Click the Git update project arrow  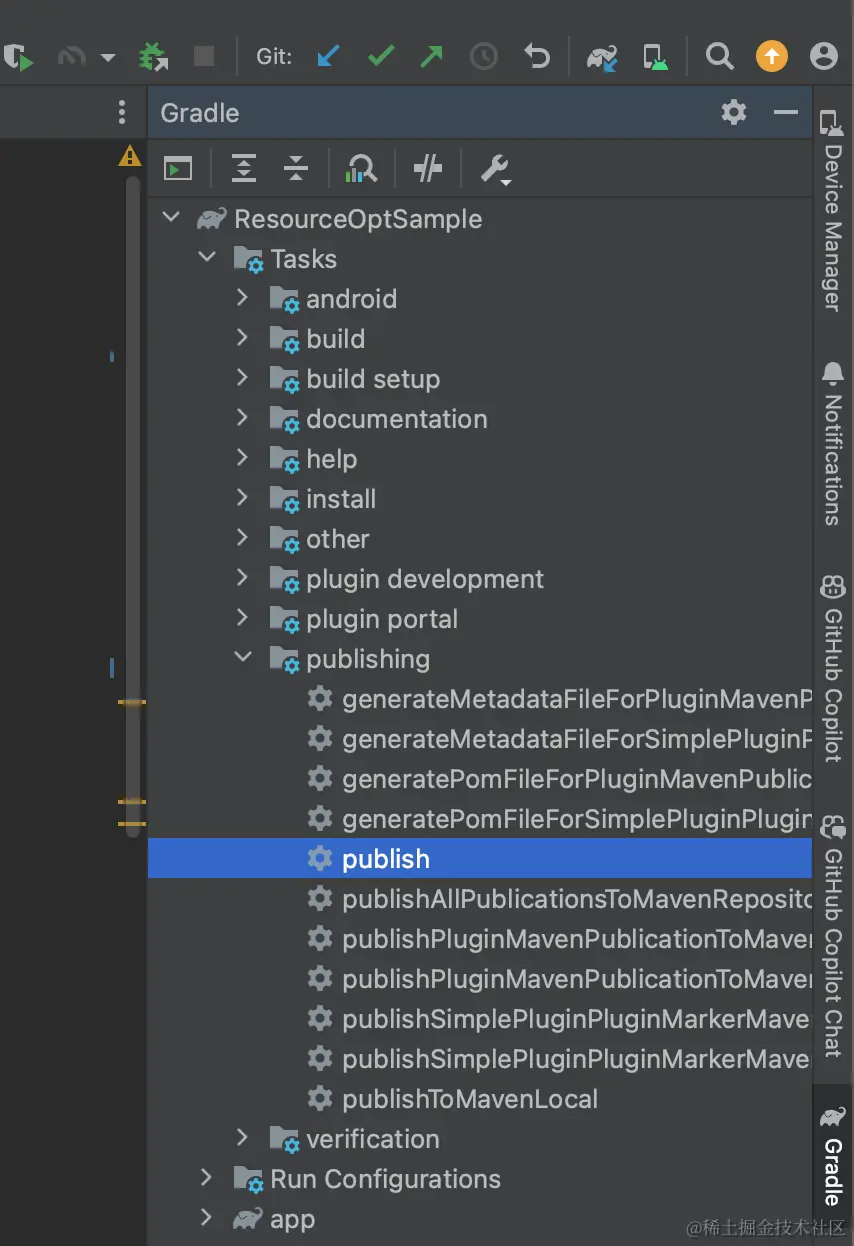pyautogui.click(x=328, y=56)
